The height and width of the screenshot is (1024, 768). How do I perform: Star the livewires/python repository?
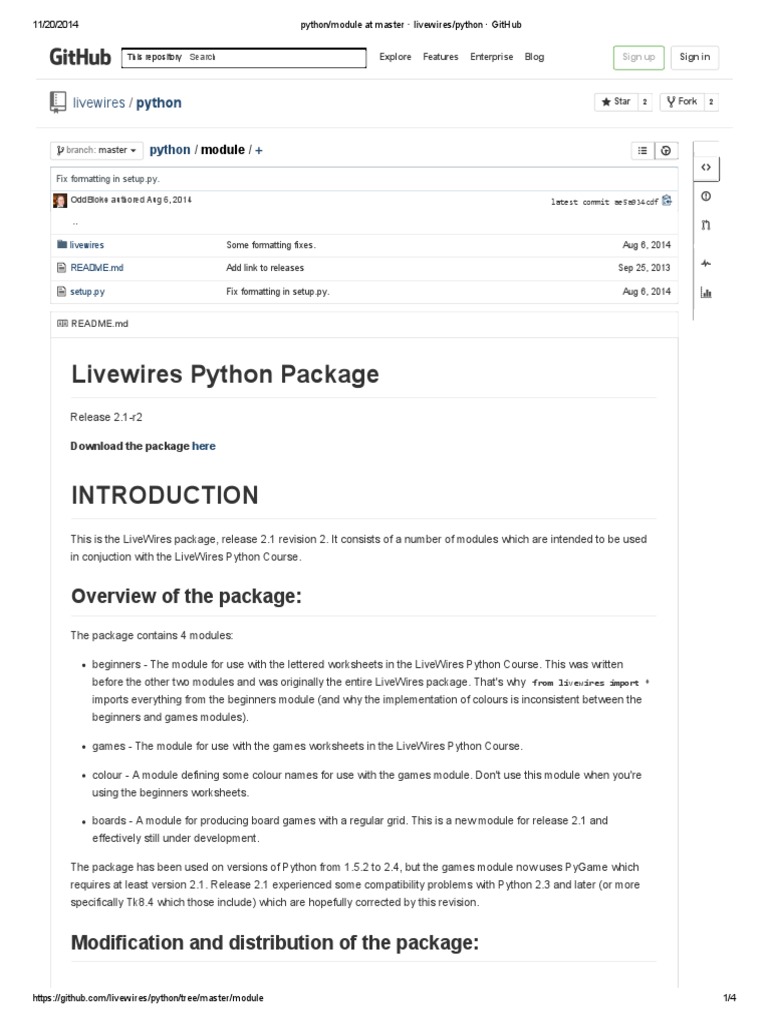point(615,102)
